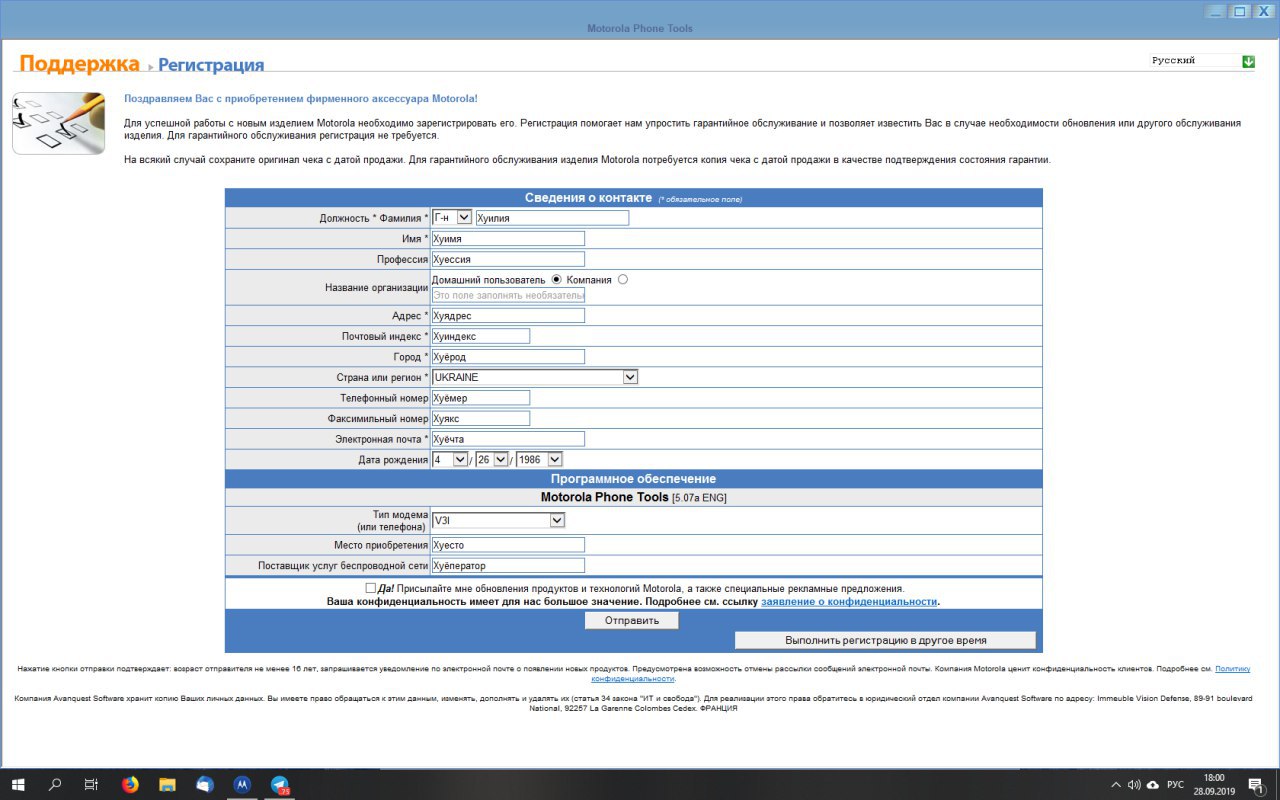This screenshot has height=800, width=1280.
Task: Click the Место приобретения input field
Action: pos(508,545)
